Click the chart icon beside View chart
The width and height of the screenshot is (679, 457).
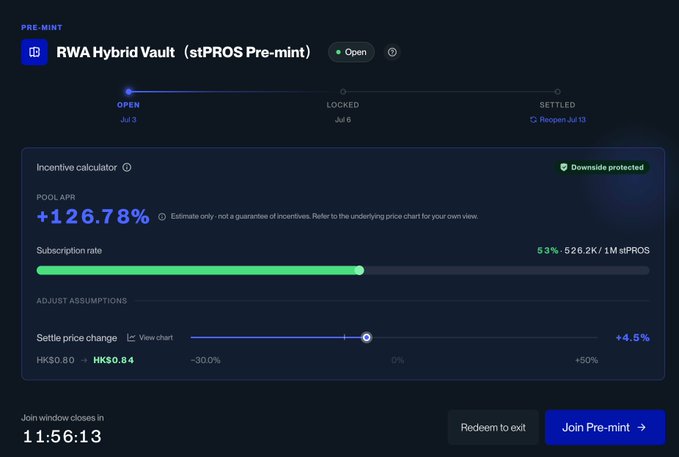pyautogui.click(x=131, y=337)
